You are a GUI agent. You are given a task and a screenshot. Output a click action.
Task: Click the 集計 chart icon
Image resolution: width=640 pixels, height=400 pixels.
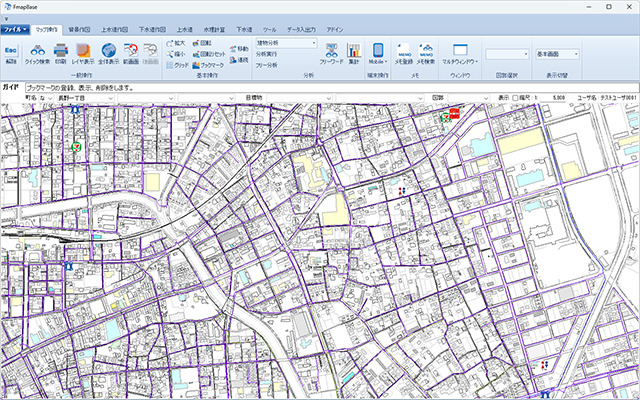click(x=353, y=53)
